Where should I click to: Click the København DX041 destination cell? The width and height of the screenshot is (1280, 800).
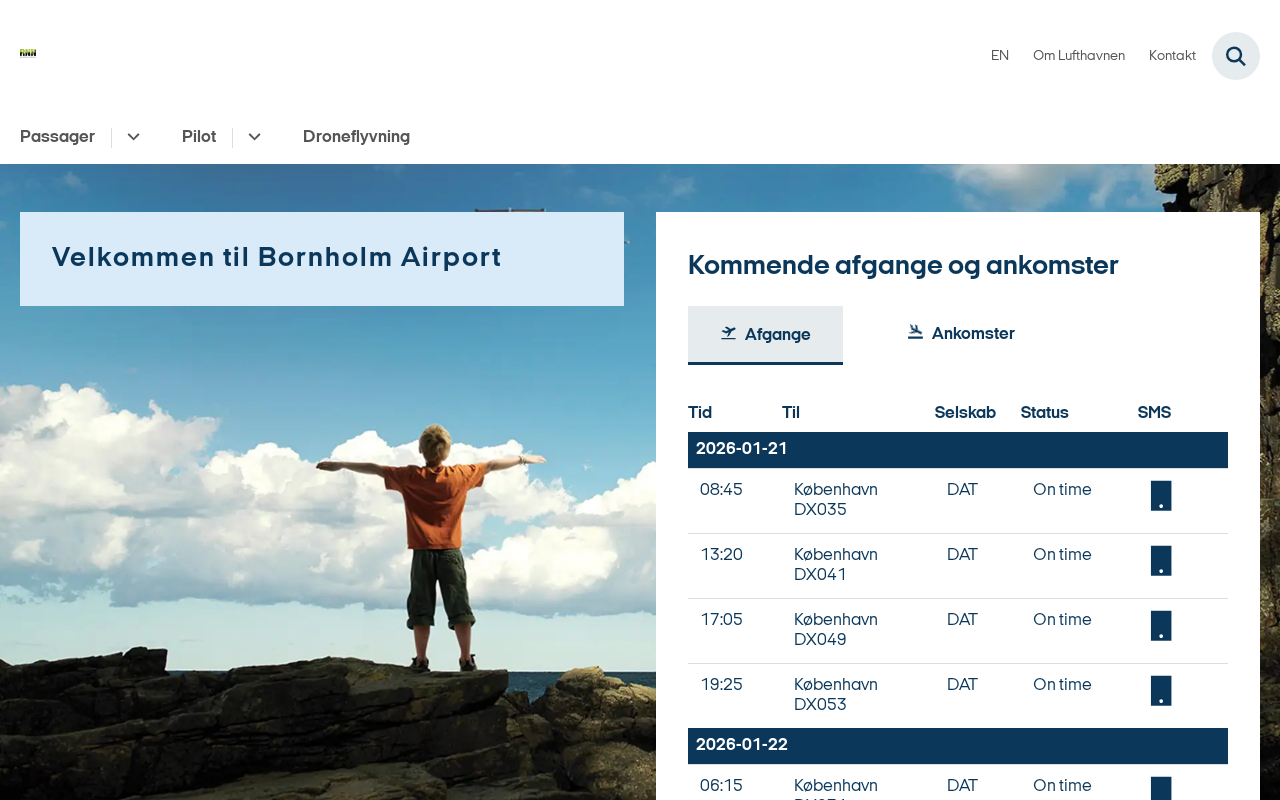point(836,565)
